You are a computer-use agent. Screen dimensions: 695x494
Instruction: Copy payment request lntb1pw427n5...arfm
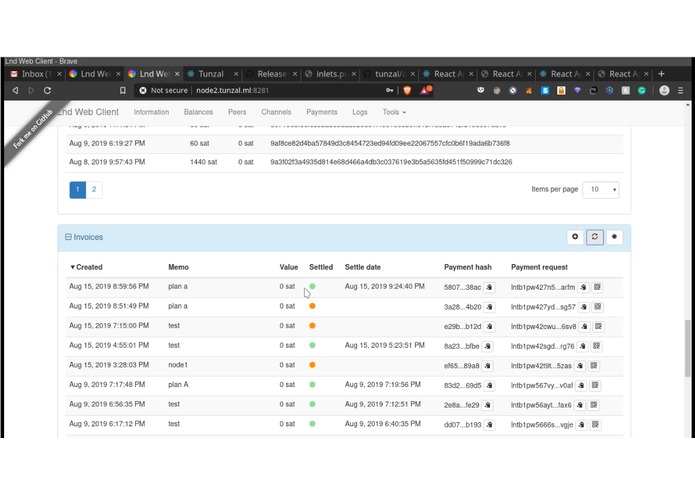coord(583,287)
